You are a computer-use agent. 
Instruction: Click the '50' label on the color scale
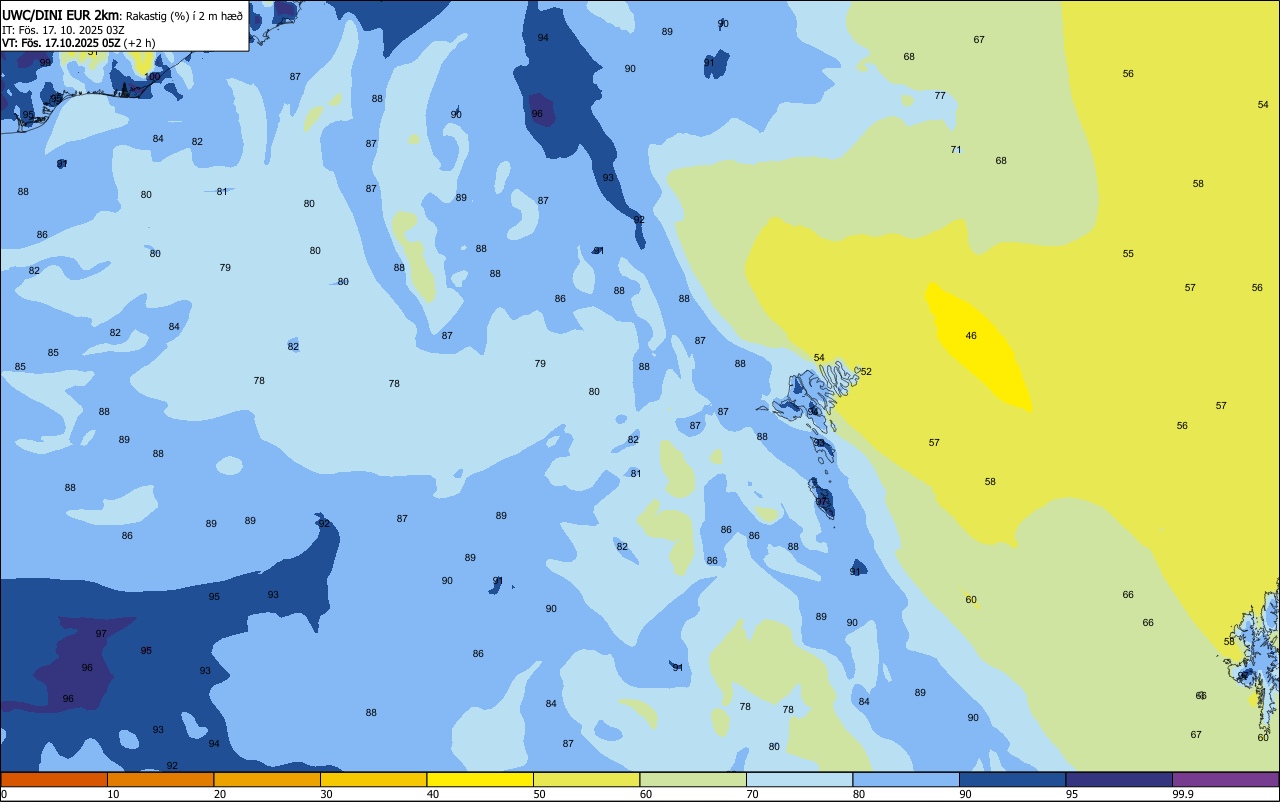[x=539, y=794]
